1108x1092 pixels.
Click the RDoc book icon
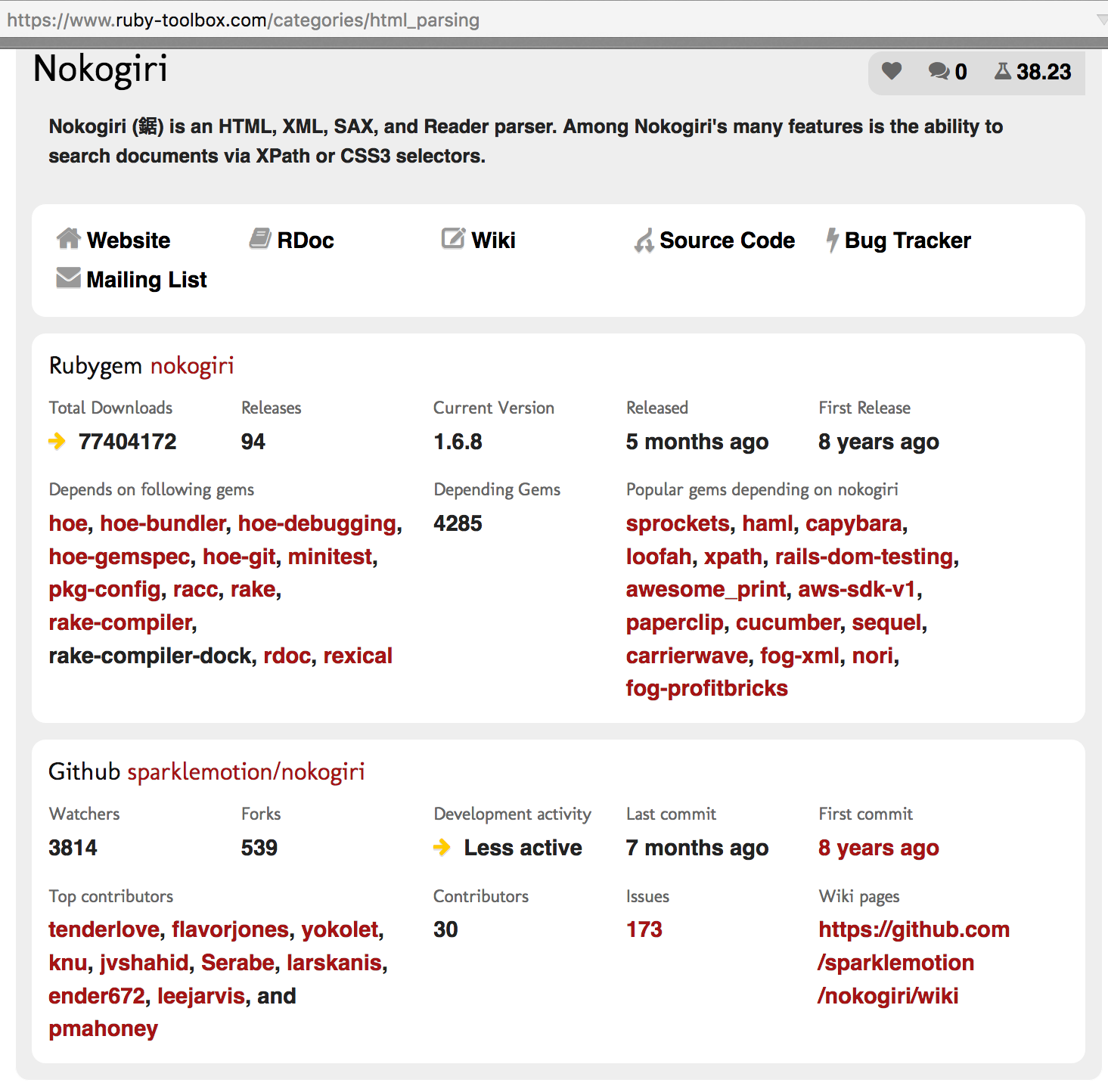pos(260,239)
